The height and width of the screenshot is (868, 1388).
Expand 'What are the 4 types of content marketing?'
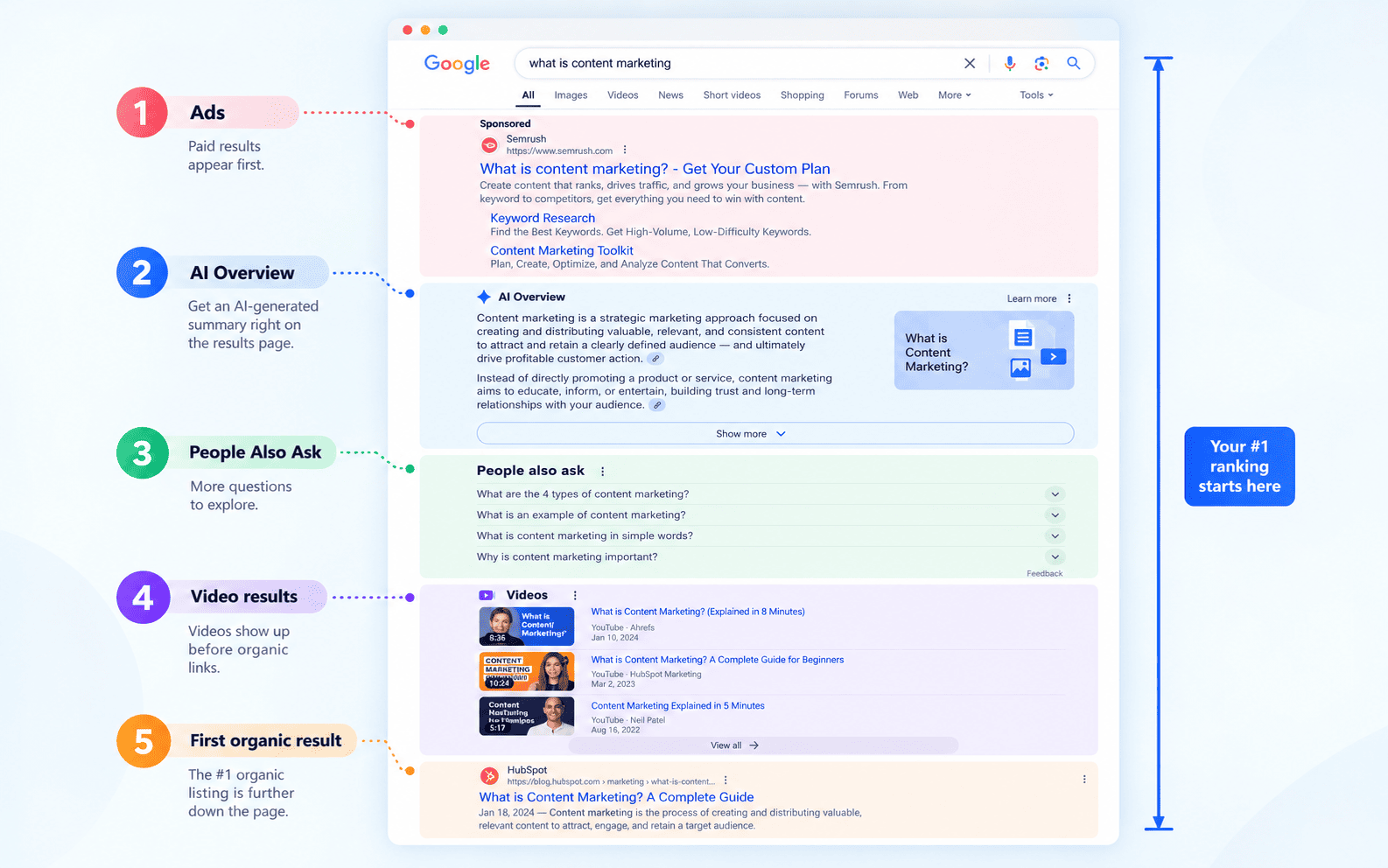pyautogui.click(x=1055, y=494)
